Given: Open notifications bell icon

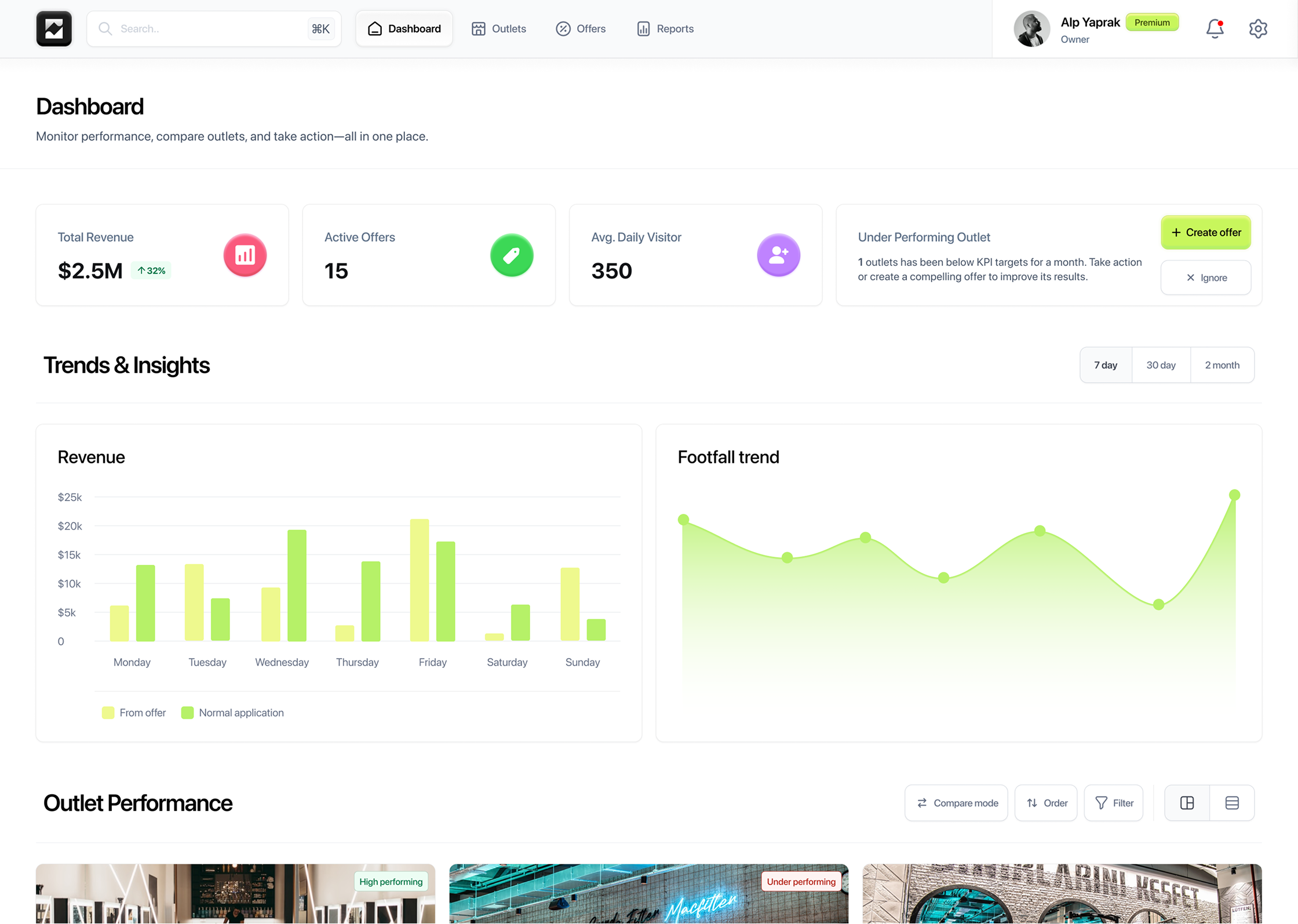Looking at the screenshot, I should click(x=1215, y=28).
